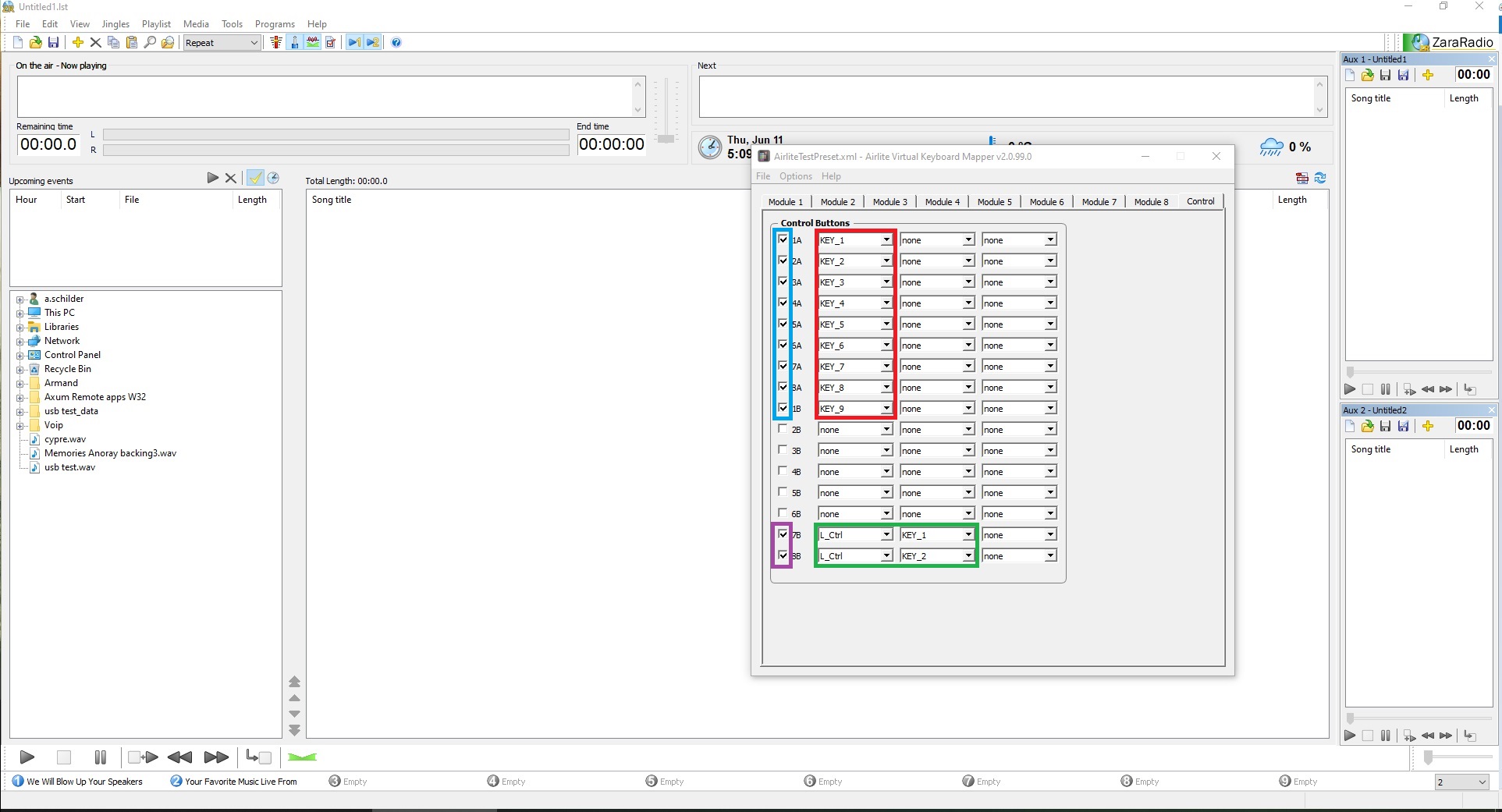Screen dimensions: 1502x812
Task: Click the magnifier search icon in main toolbar
Action: pyautogui.click(x=150, y=43)
